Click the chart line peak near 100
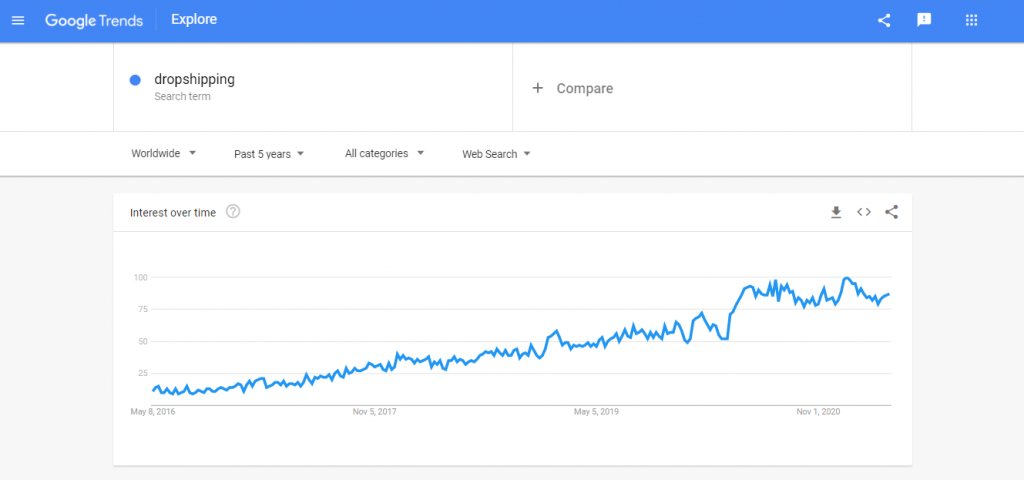 tap(846, 278)
